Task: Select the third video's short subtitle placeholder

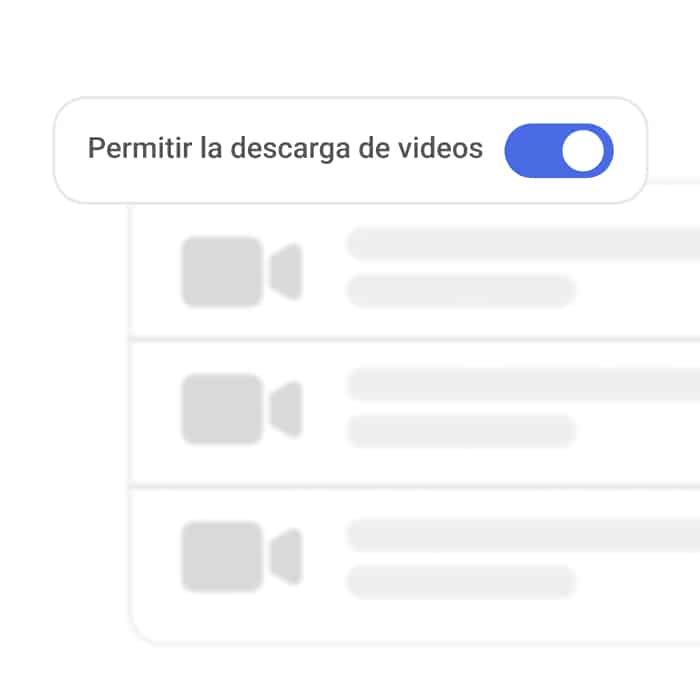Action: [461, 582]
